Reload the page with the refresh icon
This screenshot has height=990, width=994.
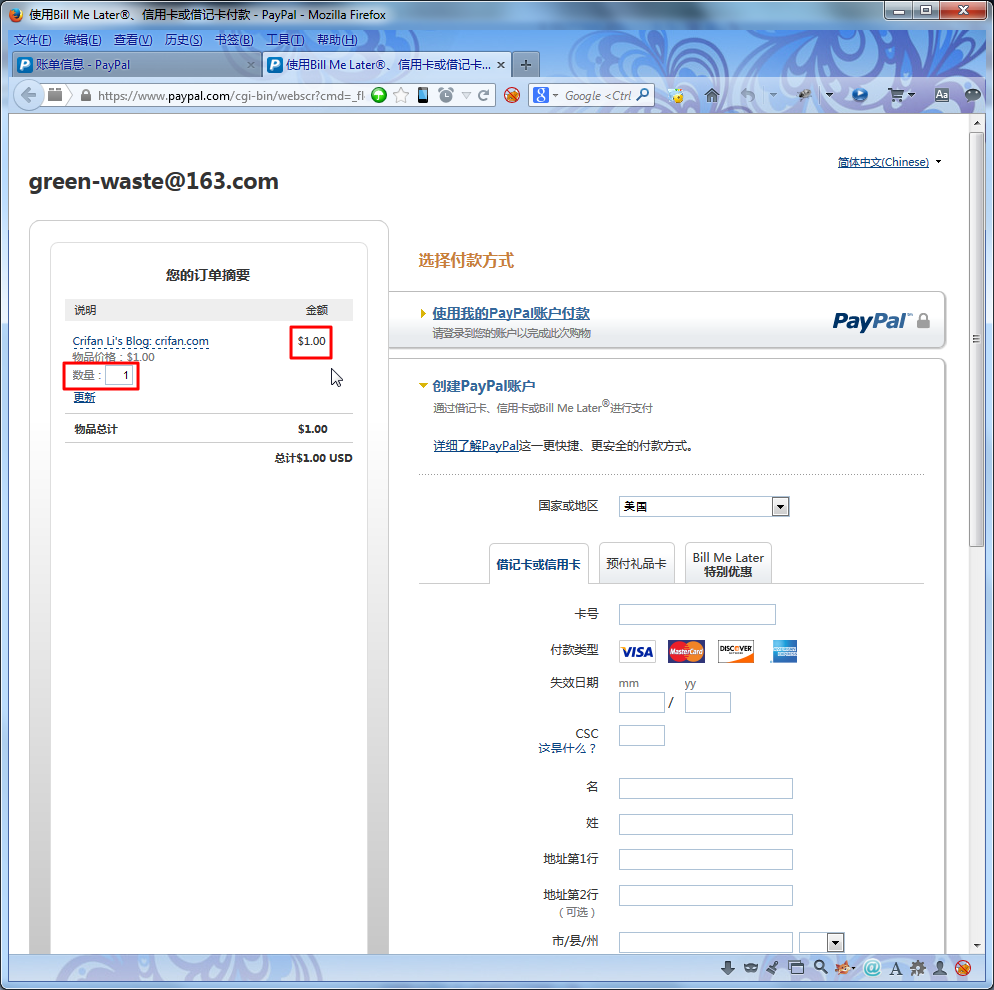(484, 96)
